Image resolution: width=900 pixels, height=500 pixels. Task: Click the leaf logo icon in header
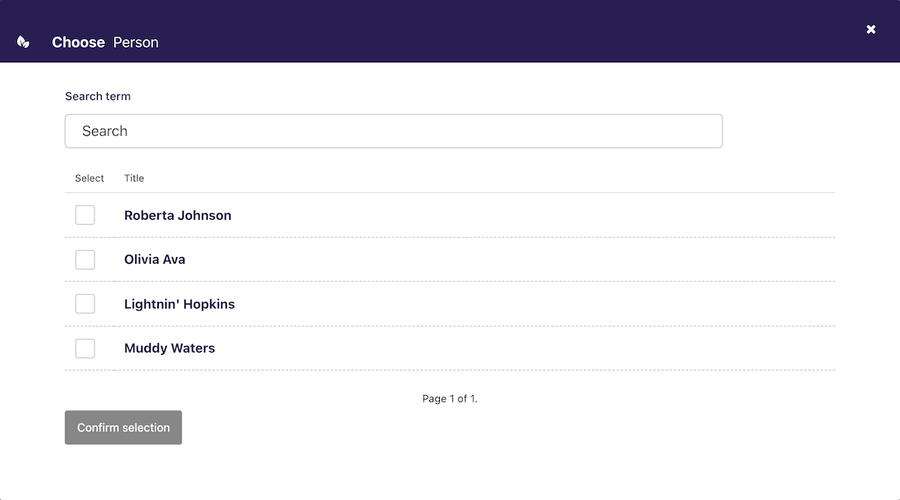coord(23,42)
